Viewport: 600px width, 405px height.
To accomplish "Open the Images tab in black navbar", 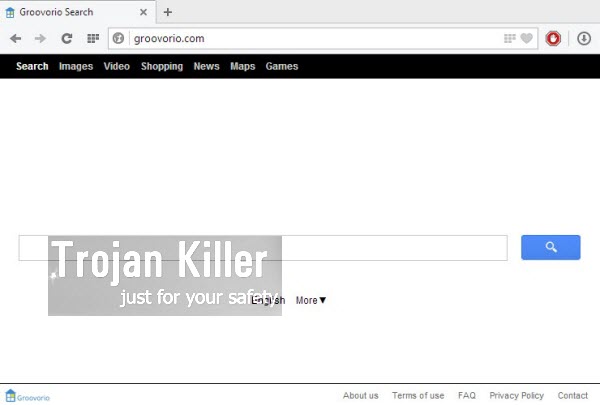I will (76, 66).
